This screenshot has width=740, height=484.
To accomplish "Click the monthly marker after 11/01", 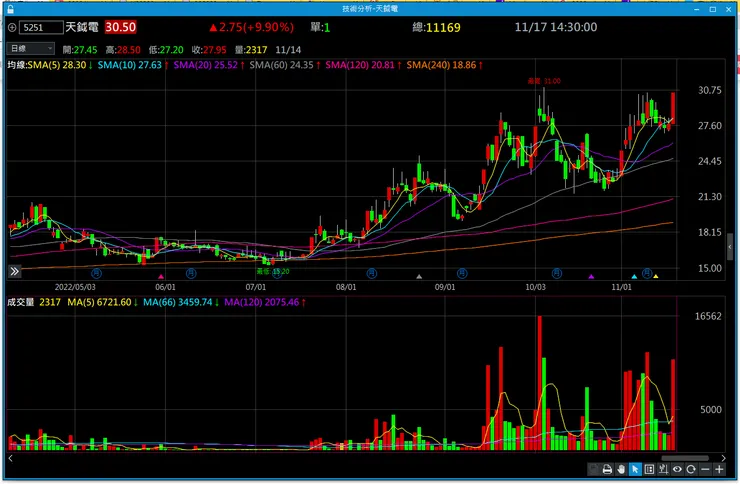I will (x=647, y=273).
